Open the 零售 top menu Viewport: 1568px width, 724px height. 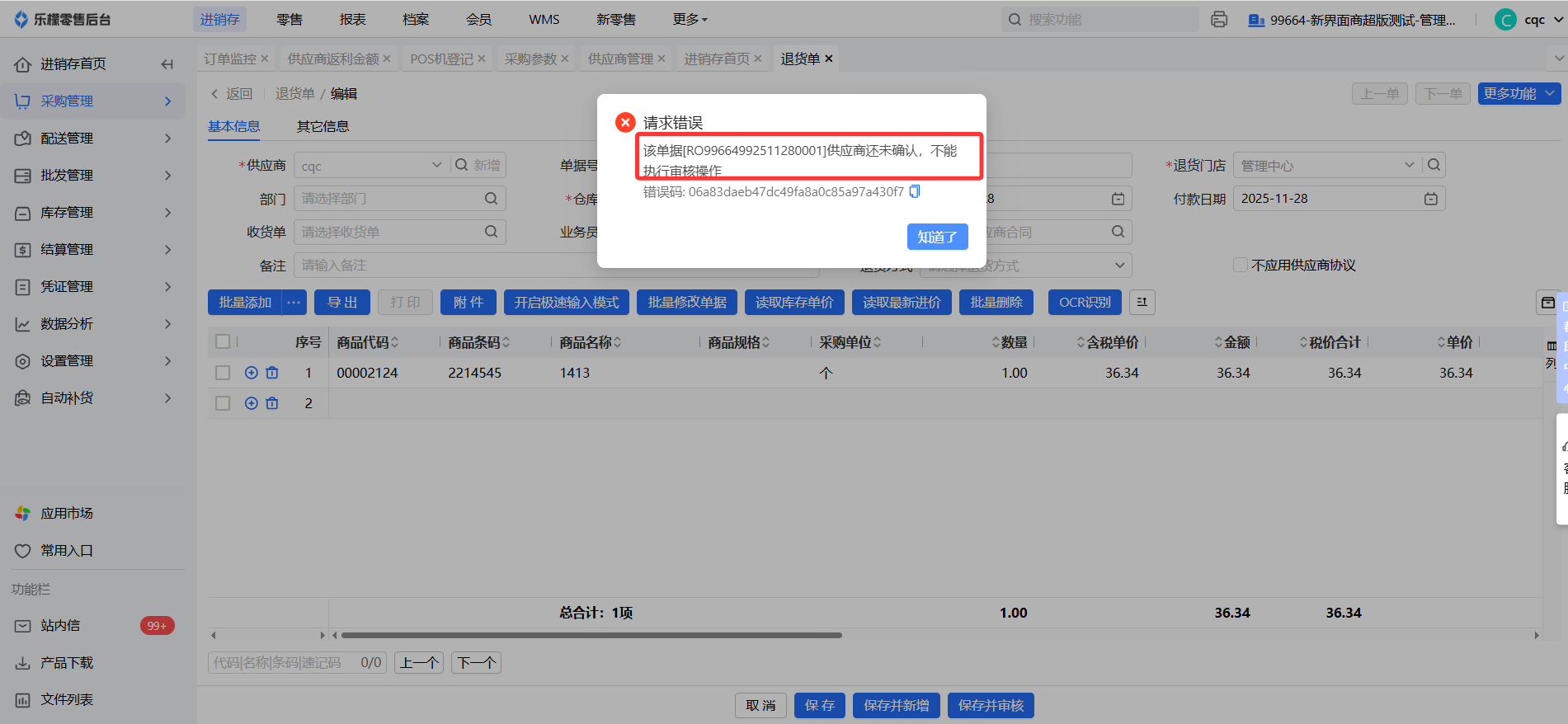click(x=290, y=20)
